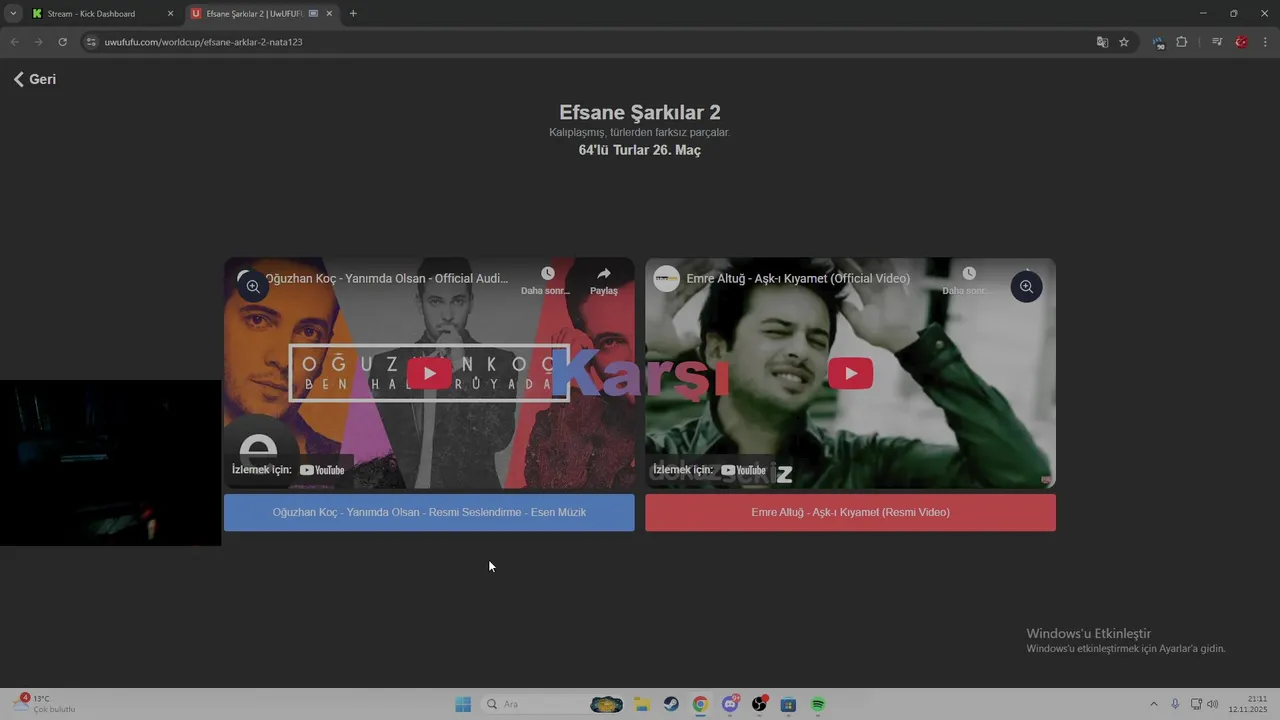1280x720 pixels.
Task: Click the tab media indicator on Efsane tab
Action: 313,14
